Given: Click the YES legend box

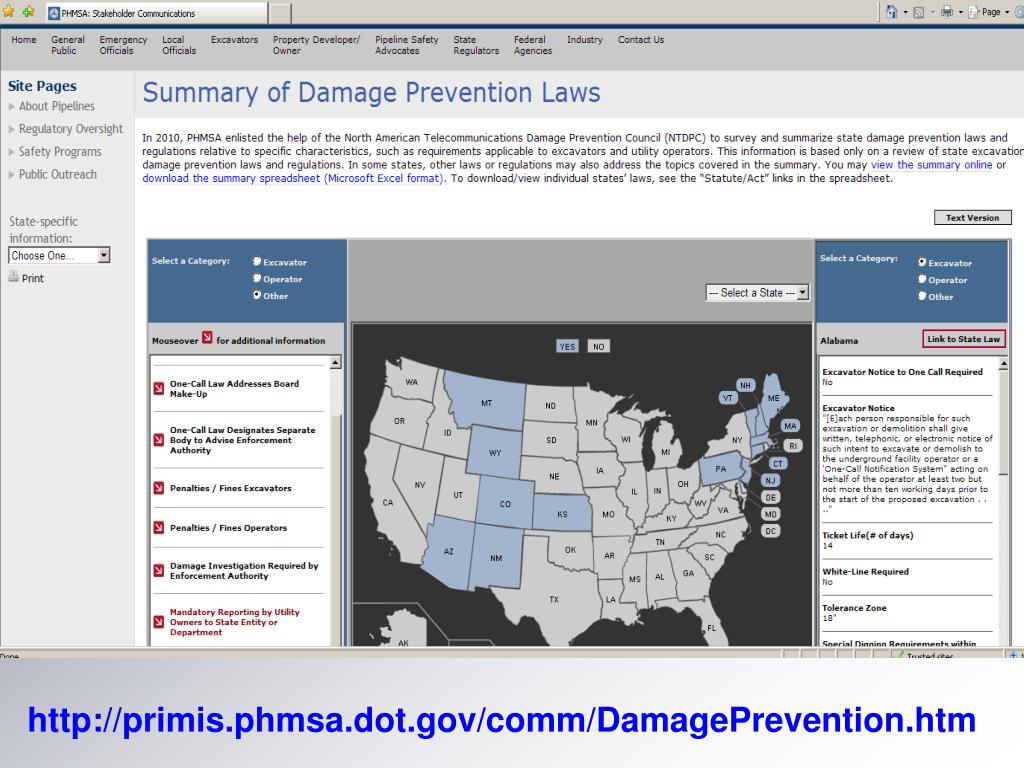Looking at the screenshot, I should [567, 346].
